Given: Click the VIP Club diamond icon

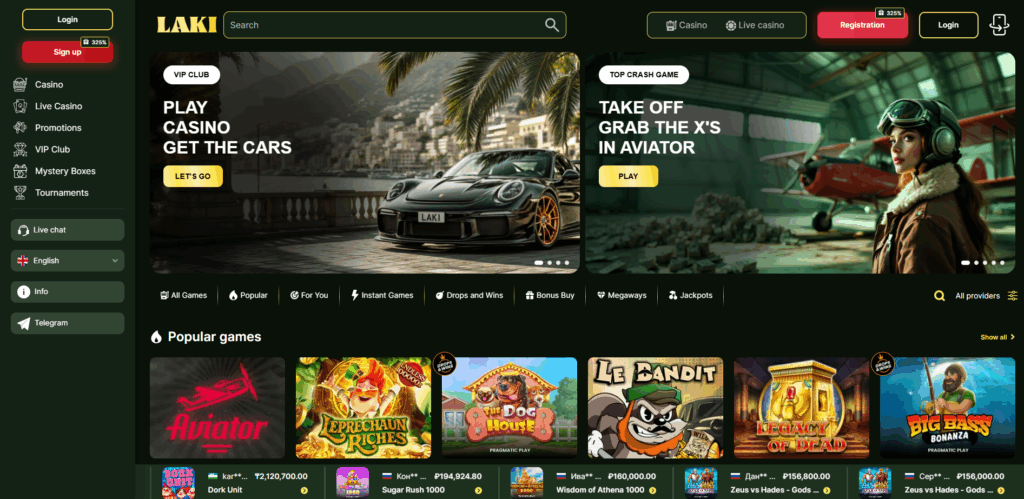Looking at the screenshot, I should 20,149.
